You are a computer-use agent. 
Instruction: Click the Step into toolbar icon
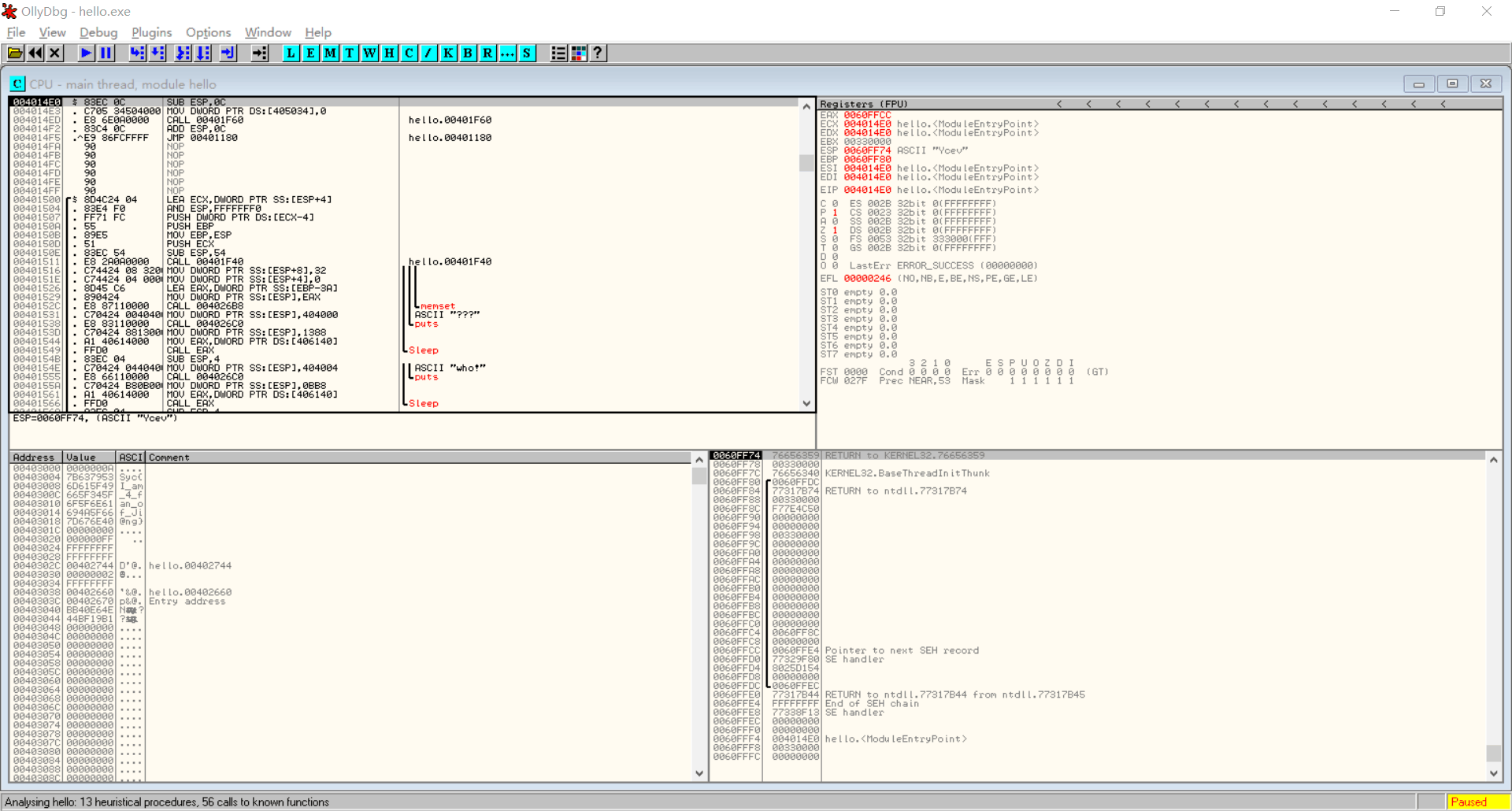[x=137, y=53]
